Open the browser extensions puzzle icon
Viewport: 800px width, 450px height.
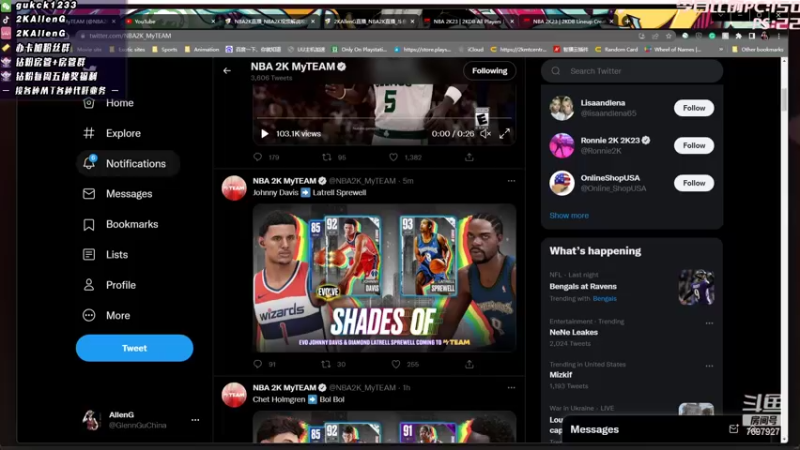[738, 36]
